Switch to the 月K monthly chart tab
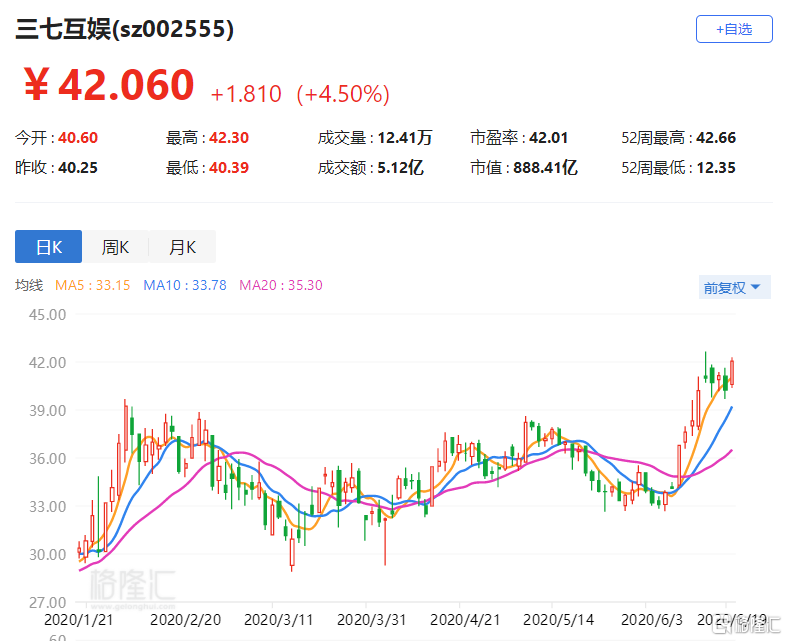This screenshot has width=787, height=641. click(183, 246)
